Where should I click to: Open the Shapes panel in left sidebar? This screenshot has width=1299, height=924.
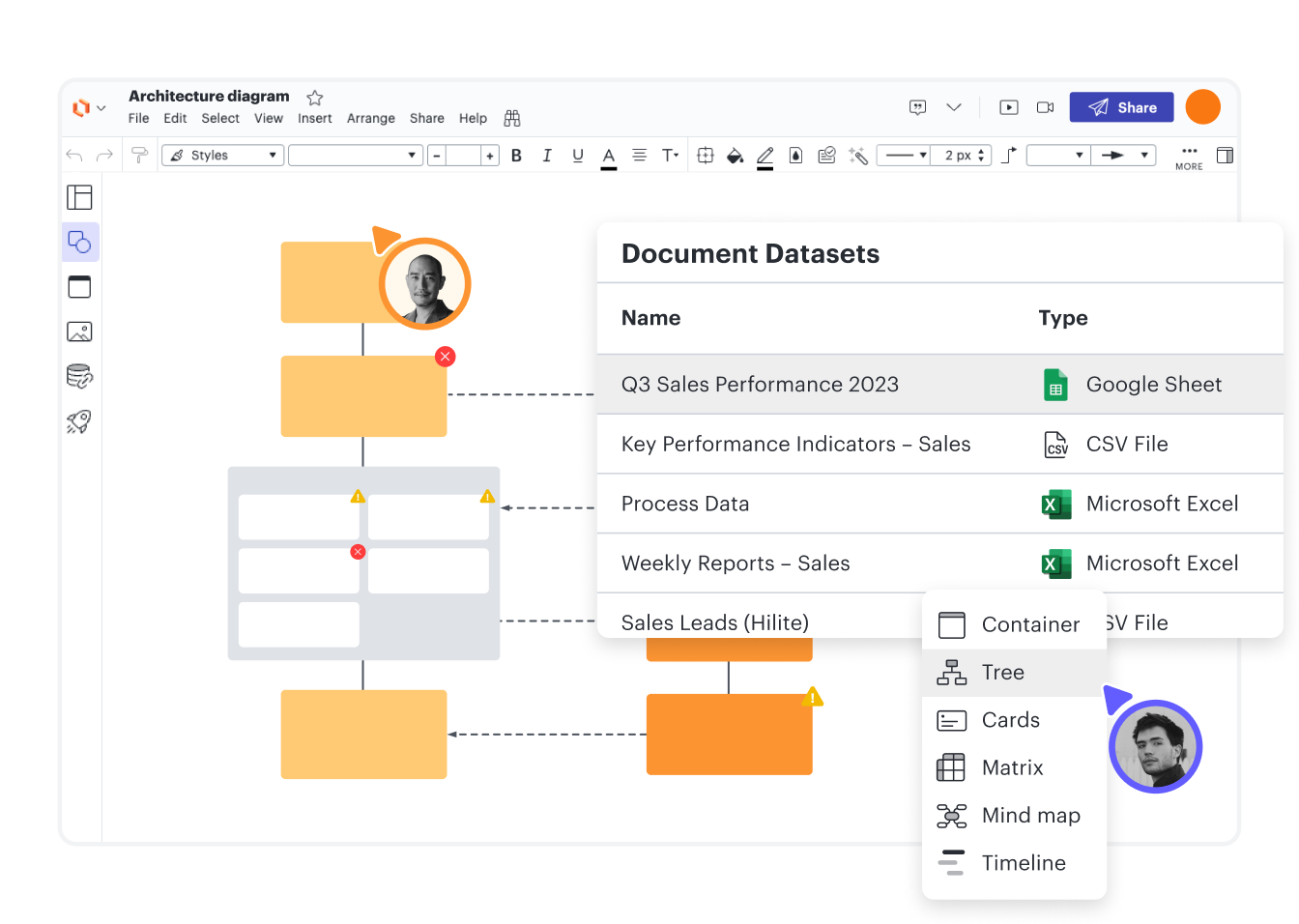[80, 243]
